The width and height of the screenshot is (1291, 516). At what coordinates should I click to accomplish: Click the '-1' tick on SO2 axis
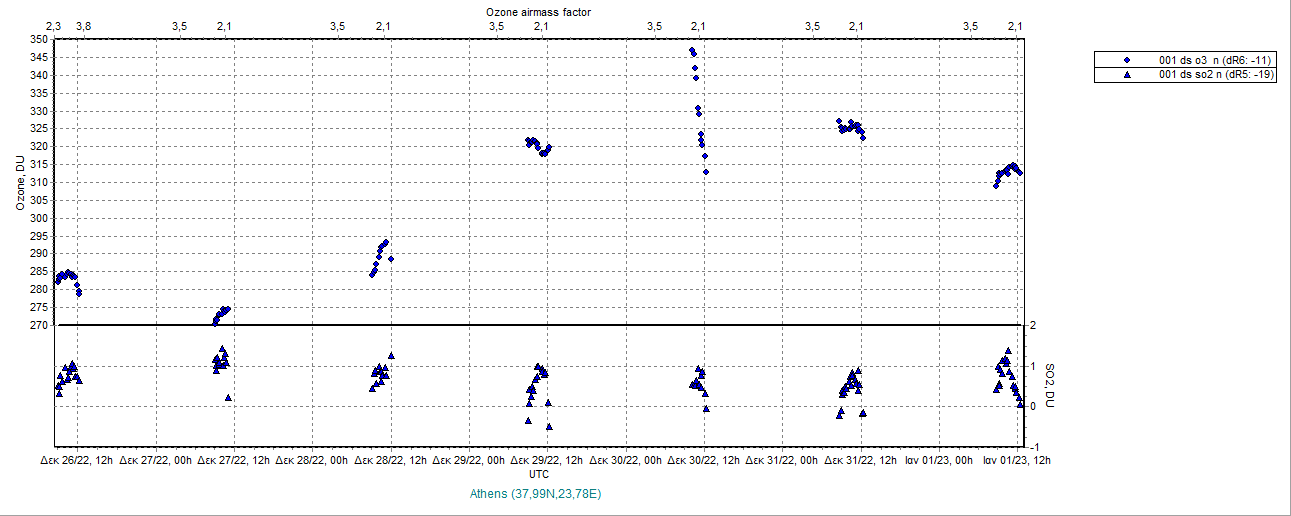[x=1033, y=447]
